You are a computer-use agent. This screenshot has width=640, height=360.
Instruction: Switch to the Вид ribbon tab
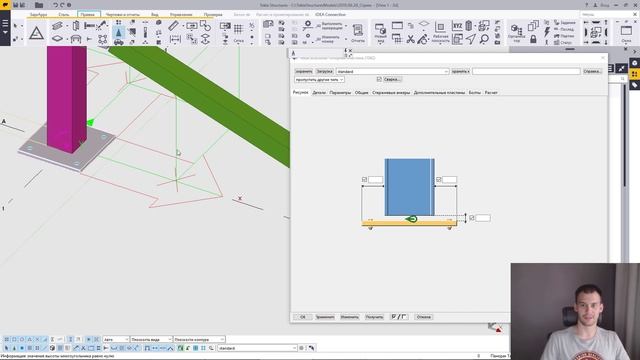[x=155, y=14]
